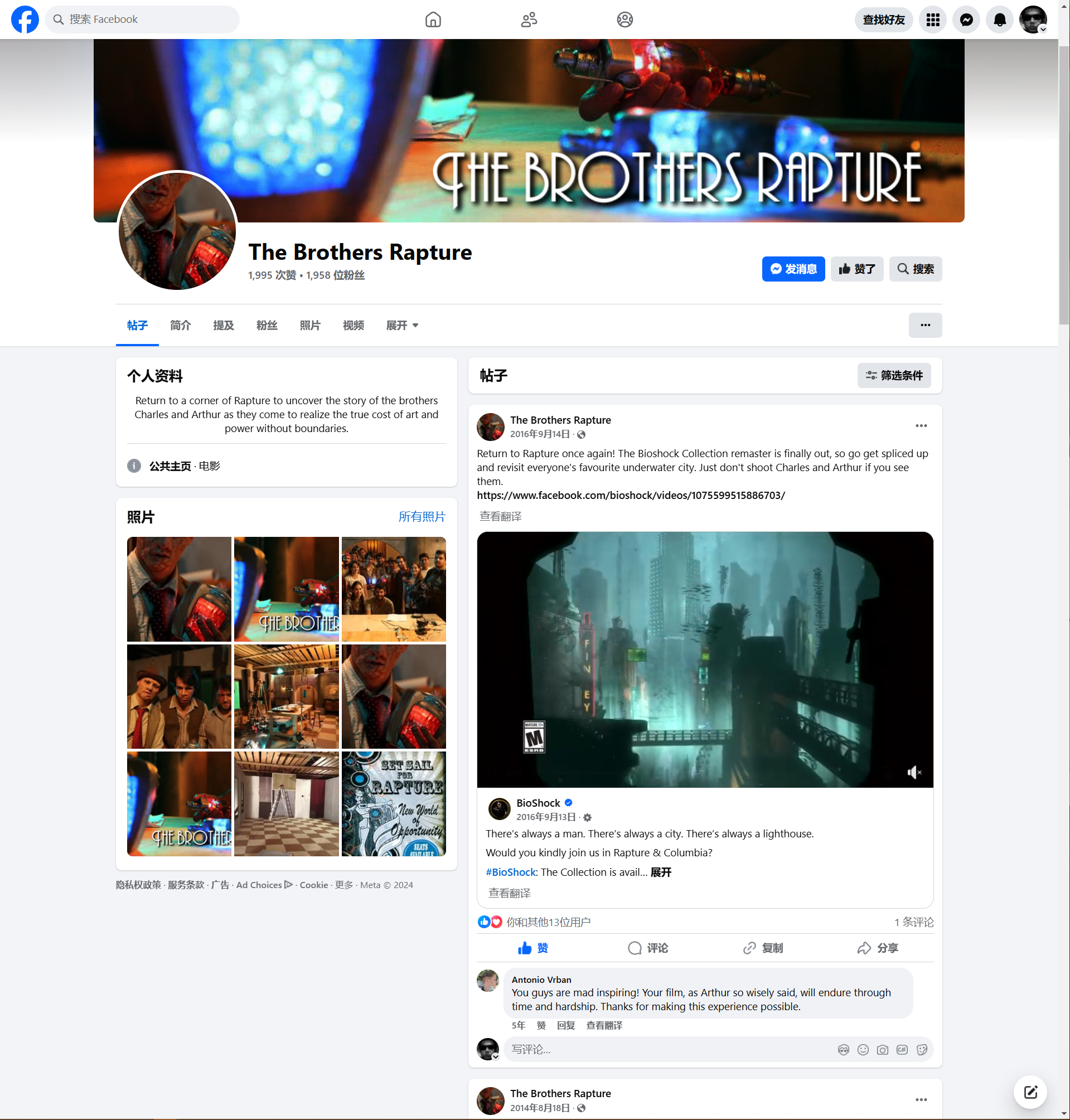Focus the 搜索 Facebook search field
The width and height of the screenshot is (1070, 1120).
point(142,20)
